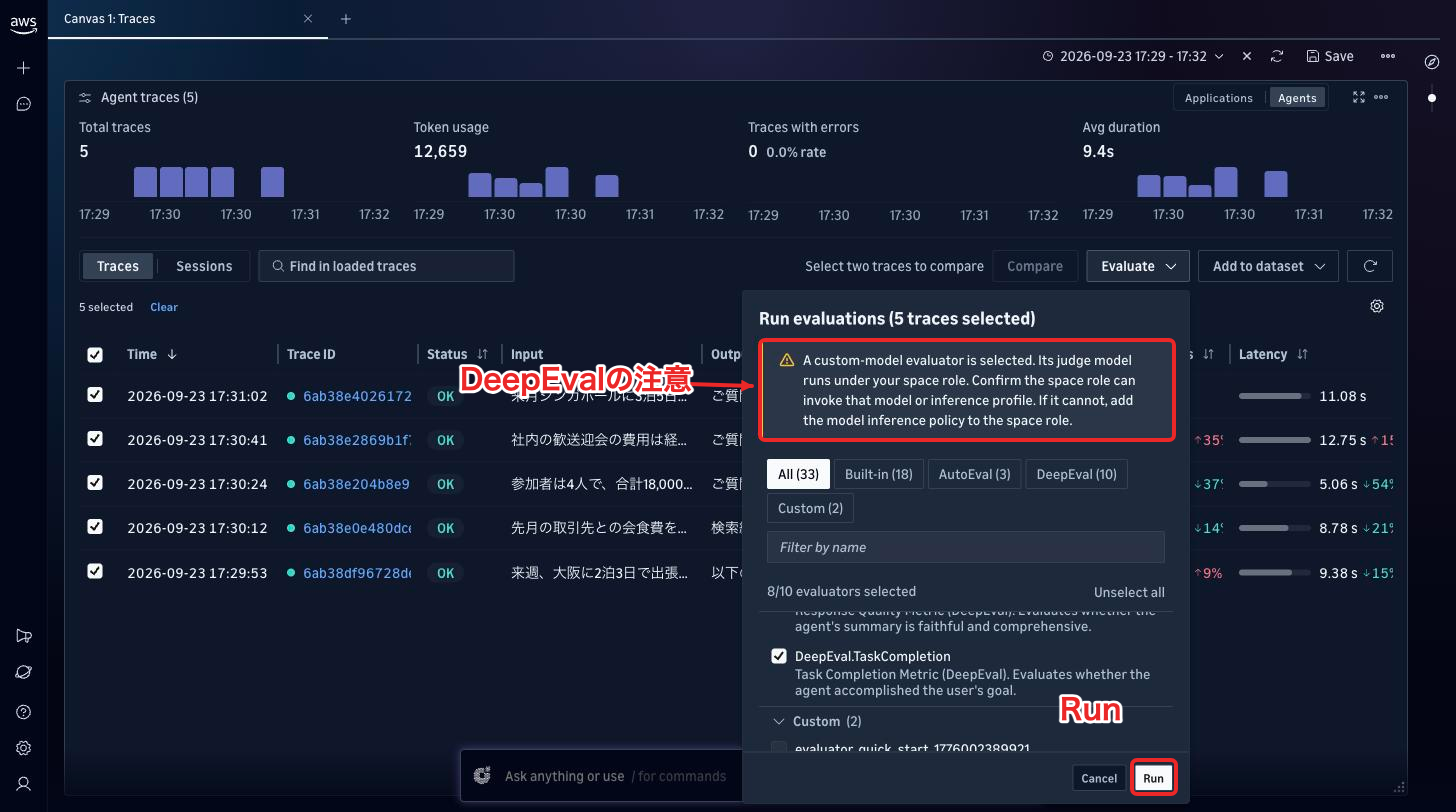Click the announcements flag icon in sidebar
Image resolution: width=1456 pixels, height=812 pixels.
(x=24, y=636)
